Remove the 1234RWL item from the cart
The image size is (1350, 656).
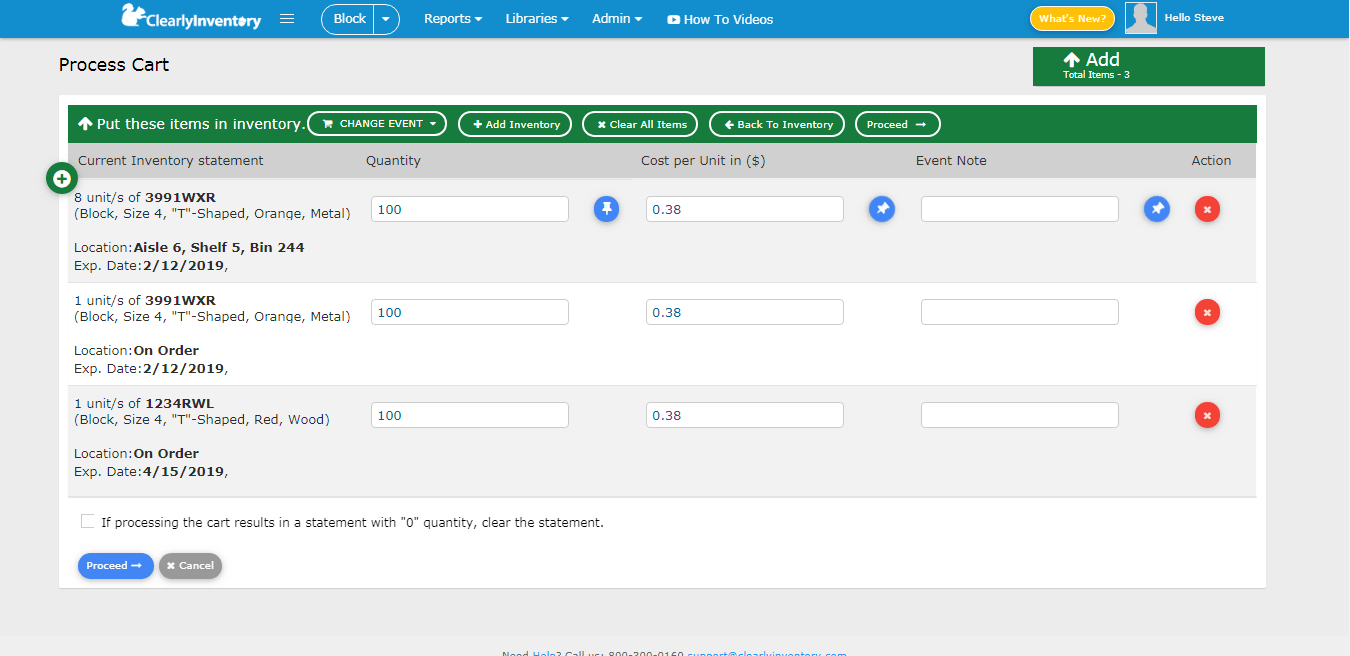point(1207,415)
